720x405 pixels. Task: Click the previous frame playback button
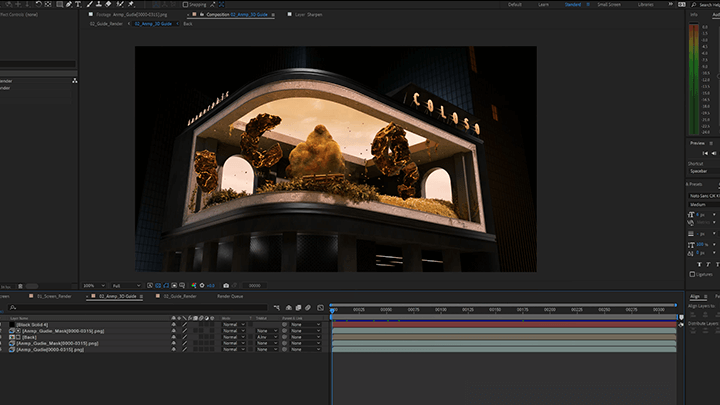click(714, 153)
